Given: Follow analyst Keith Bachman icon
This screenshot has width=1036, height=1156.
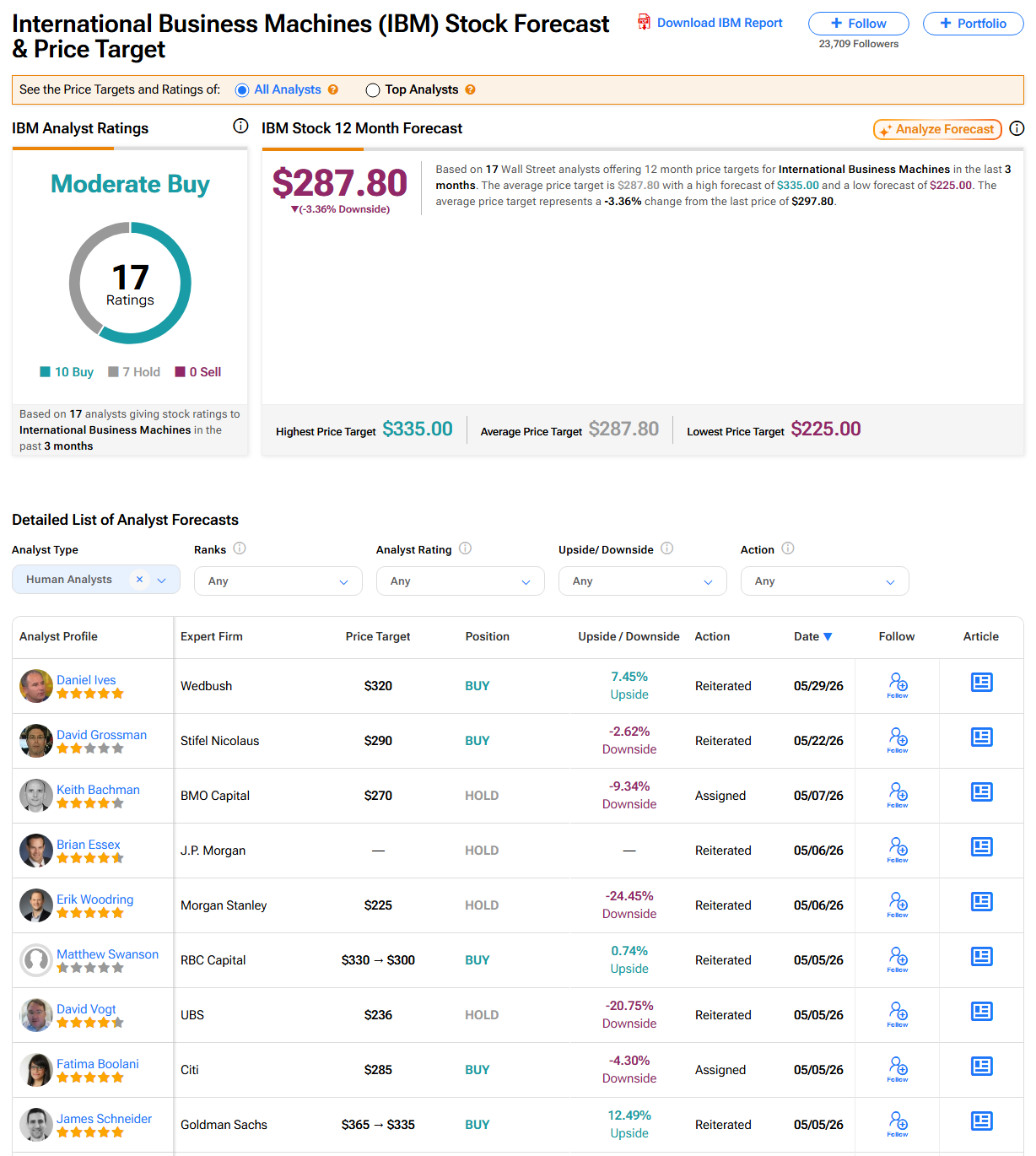Looking at the screenshot, I should [x=898, y=795].
